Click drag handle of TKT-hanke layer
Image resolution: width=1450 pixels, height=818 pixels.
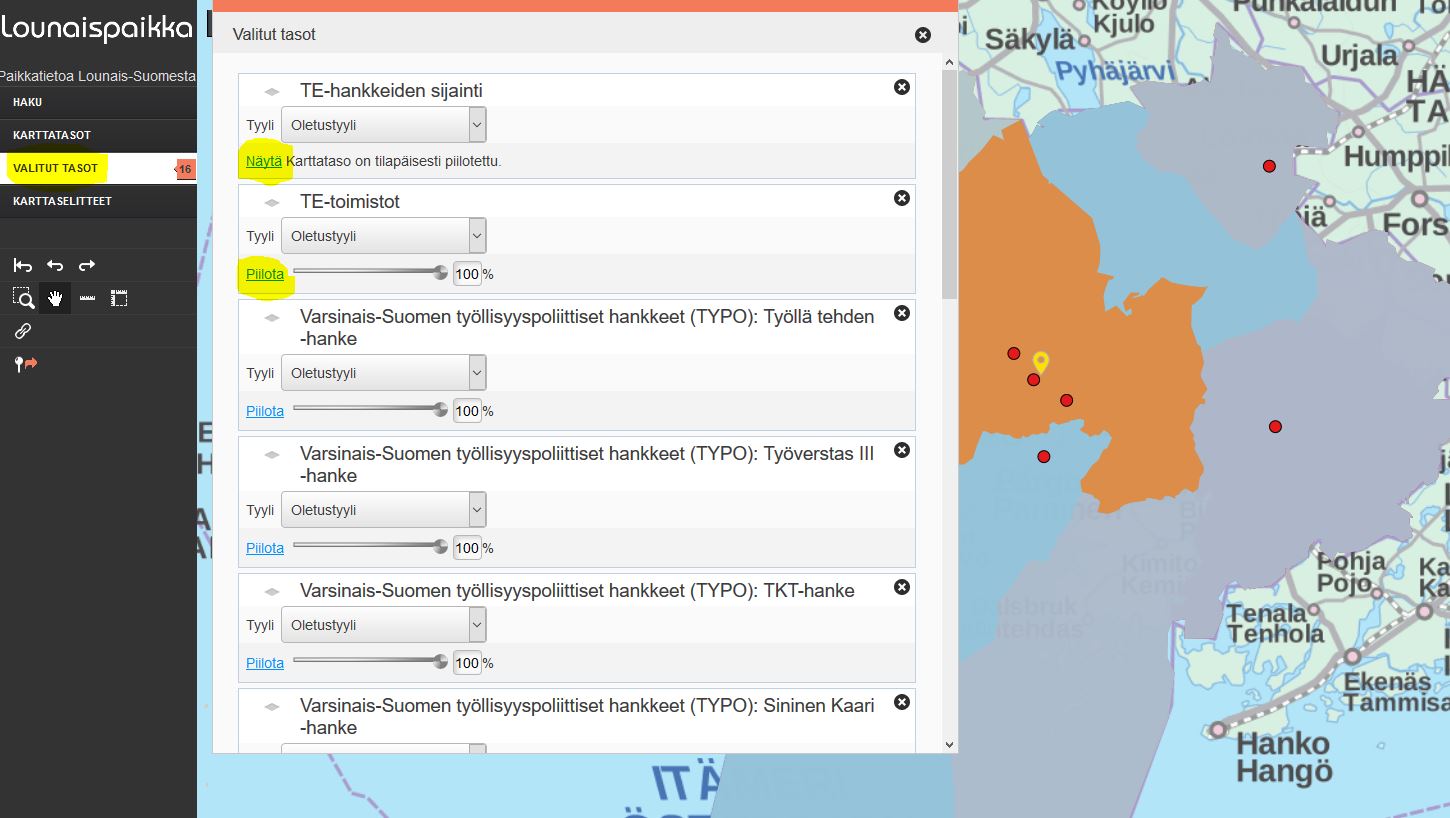click(x=271, y=592)
